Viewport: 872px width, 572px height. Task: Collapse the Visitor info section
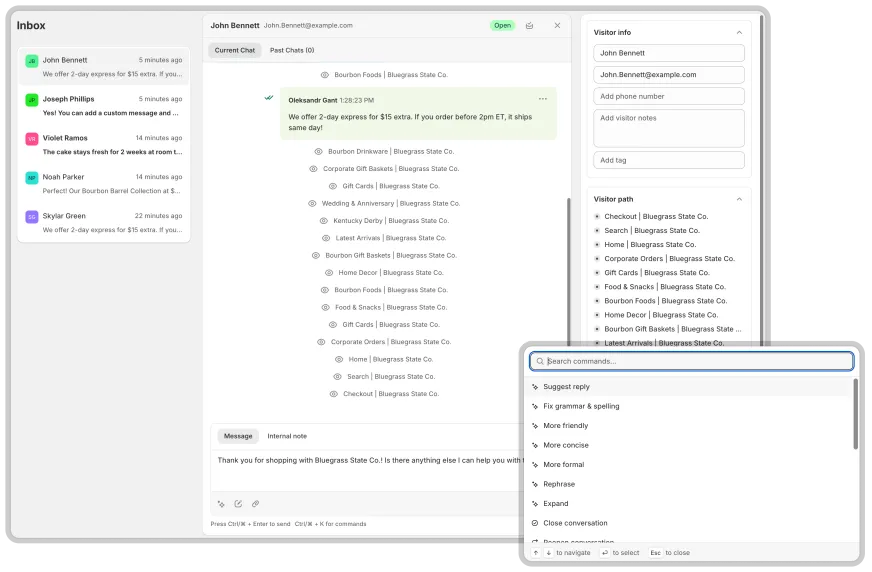click(x=739, y=32)
